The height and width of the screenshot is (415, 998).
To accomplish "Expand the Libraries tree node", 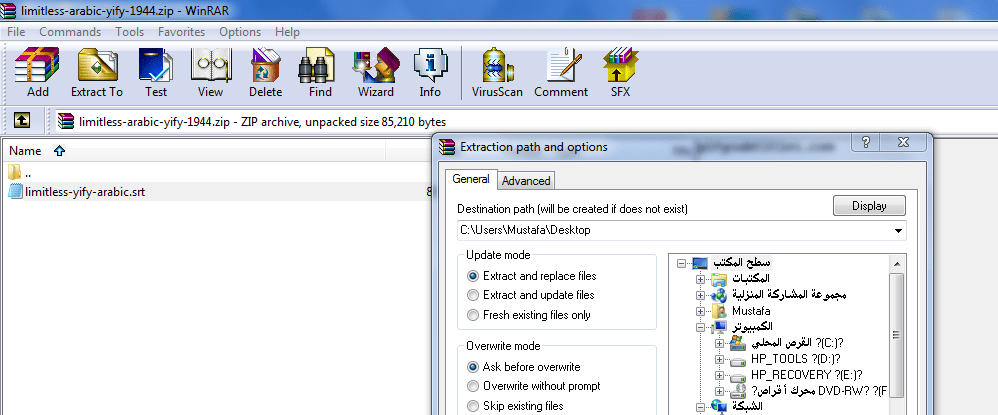I will [x=701, y=279].
